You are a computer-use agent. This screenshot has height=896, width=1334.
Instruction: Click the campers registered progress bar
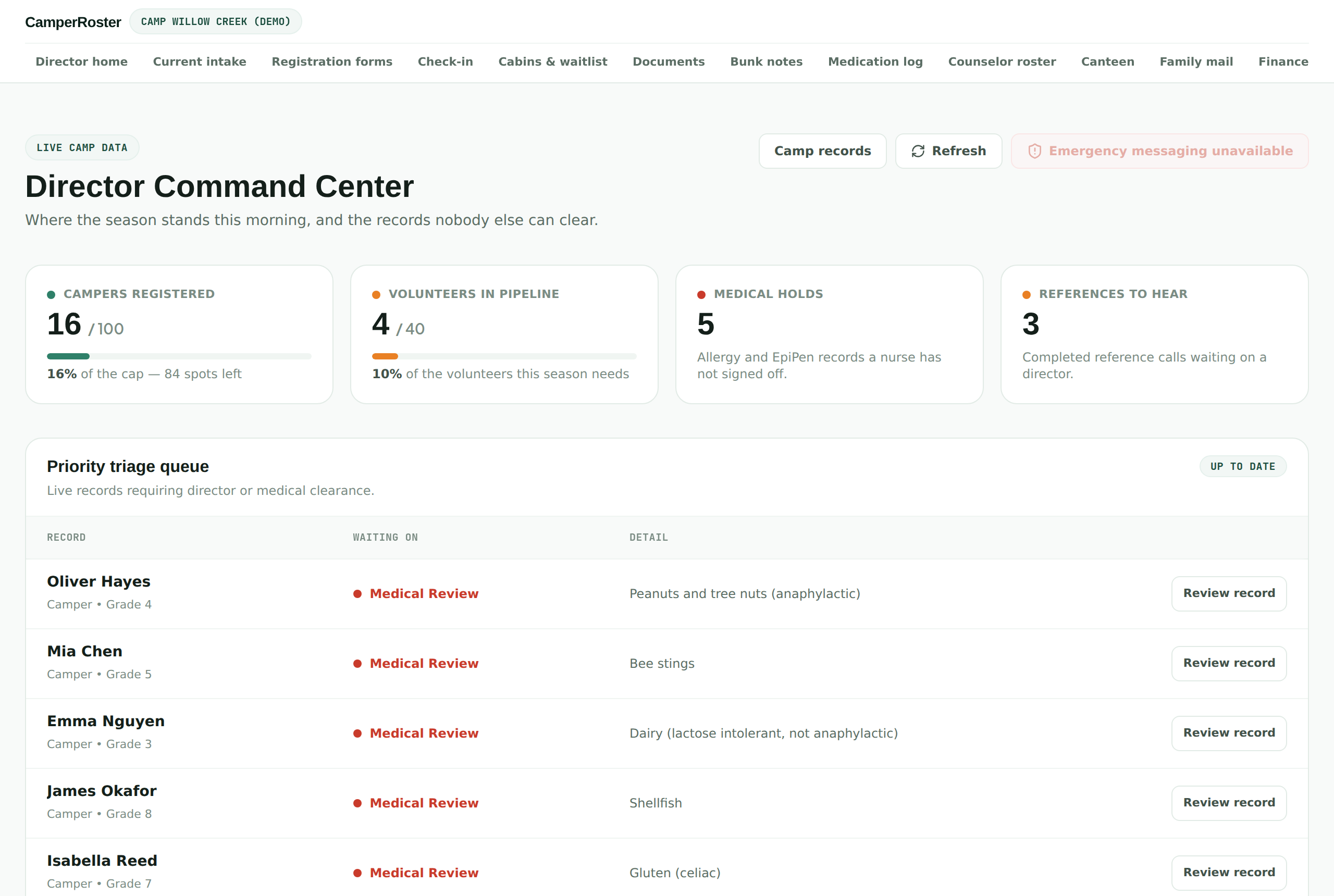click(x=179, y=356)
